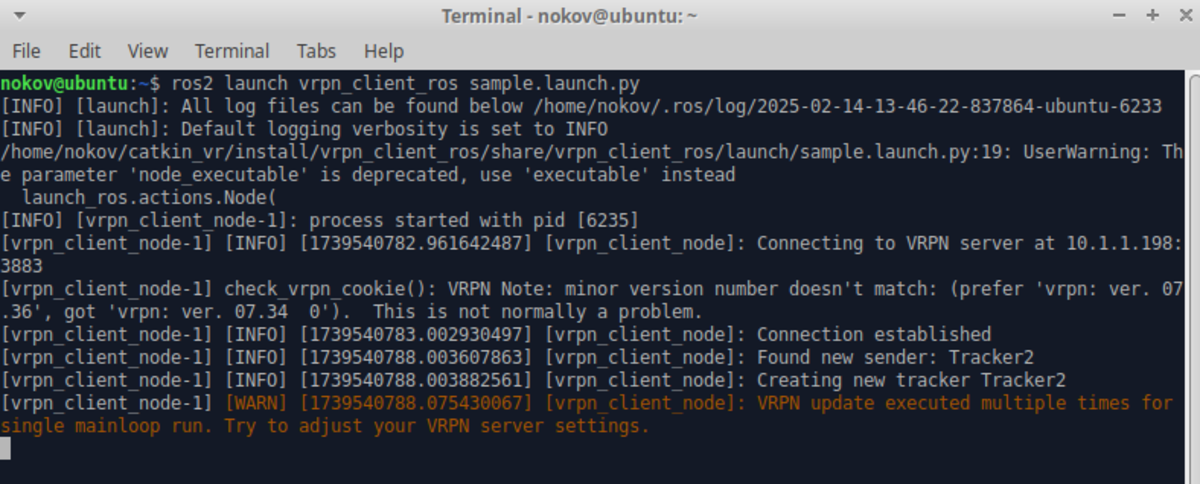This screenshot has width=1200, height=484.
Task: Close the terminal window
Action: (x=1182, y=16)
